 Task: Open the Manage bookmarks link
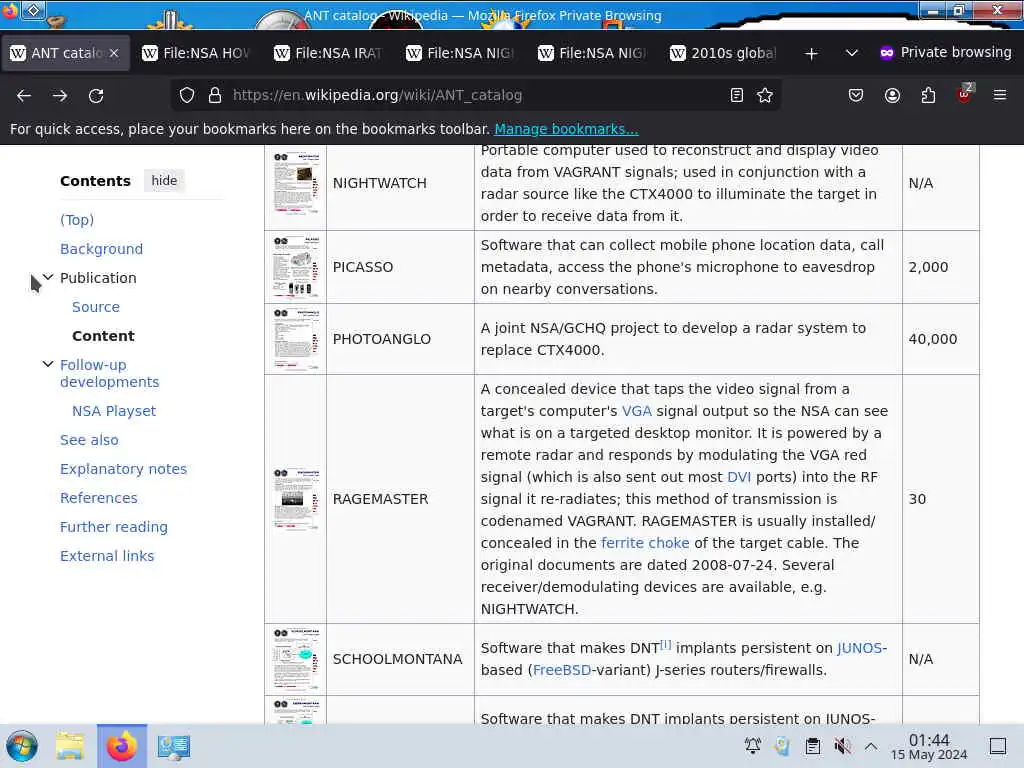click(x=566, y=129)
